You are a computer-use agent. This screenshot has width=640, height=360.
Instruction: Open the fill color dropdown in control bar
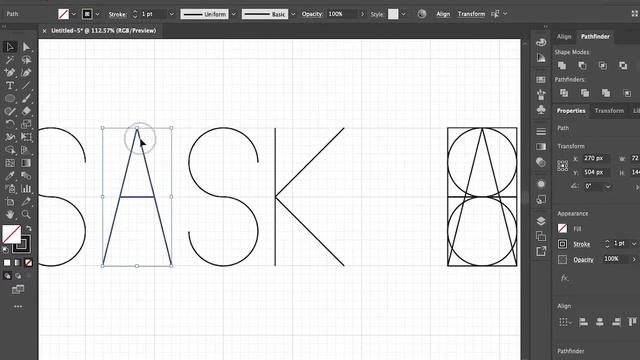74,14
